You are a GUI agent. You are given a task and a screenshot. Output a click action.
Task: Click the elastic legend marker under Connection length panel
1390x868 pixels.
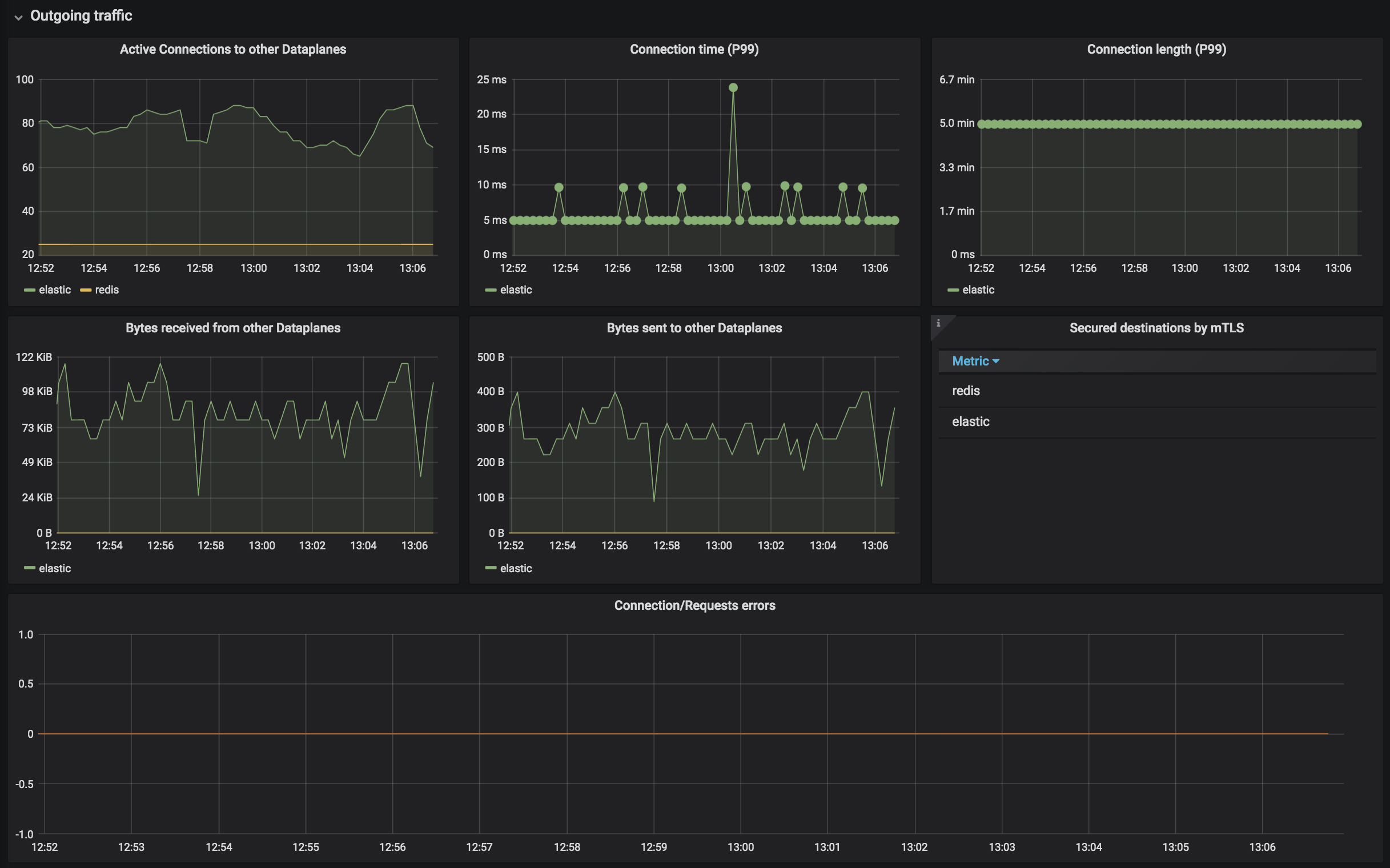click(953, 290)
